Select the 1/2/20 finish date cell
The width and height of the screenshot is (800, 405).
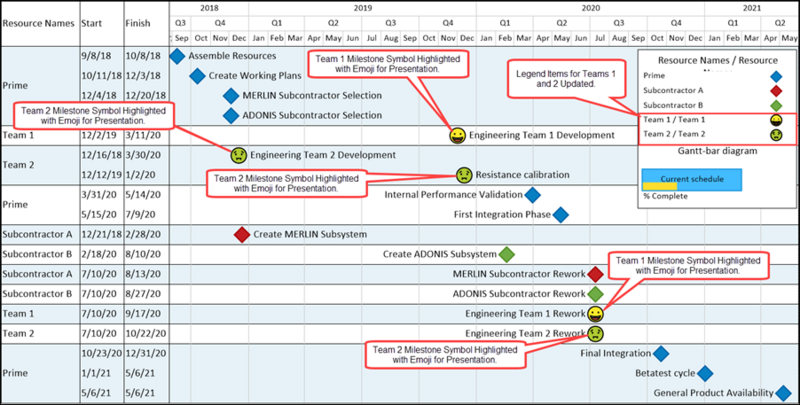click(x=140, y=175)
